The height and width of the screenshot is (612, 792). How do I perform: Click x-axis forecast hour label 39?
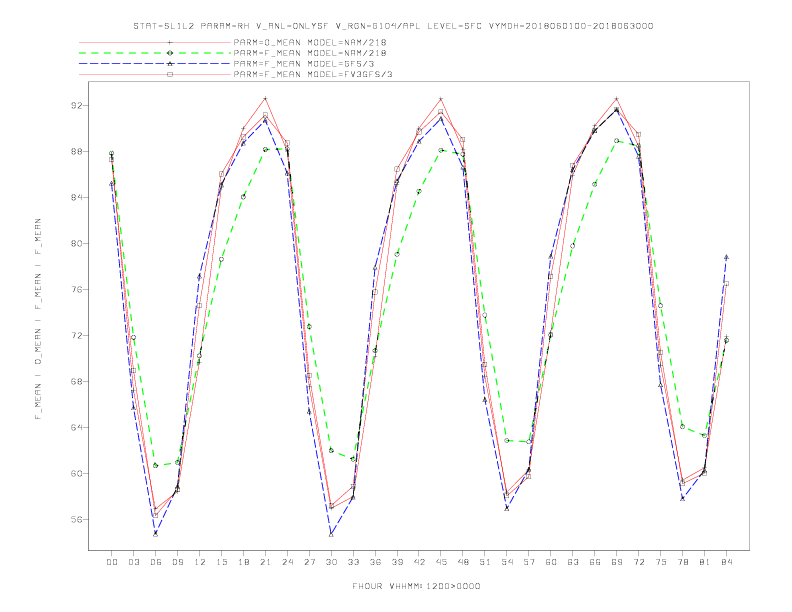[x=397, y=562]
